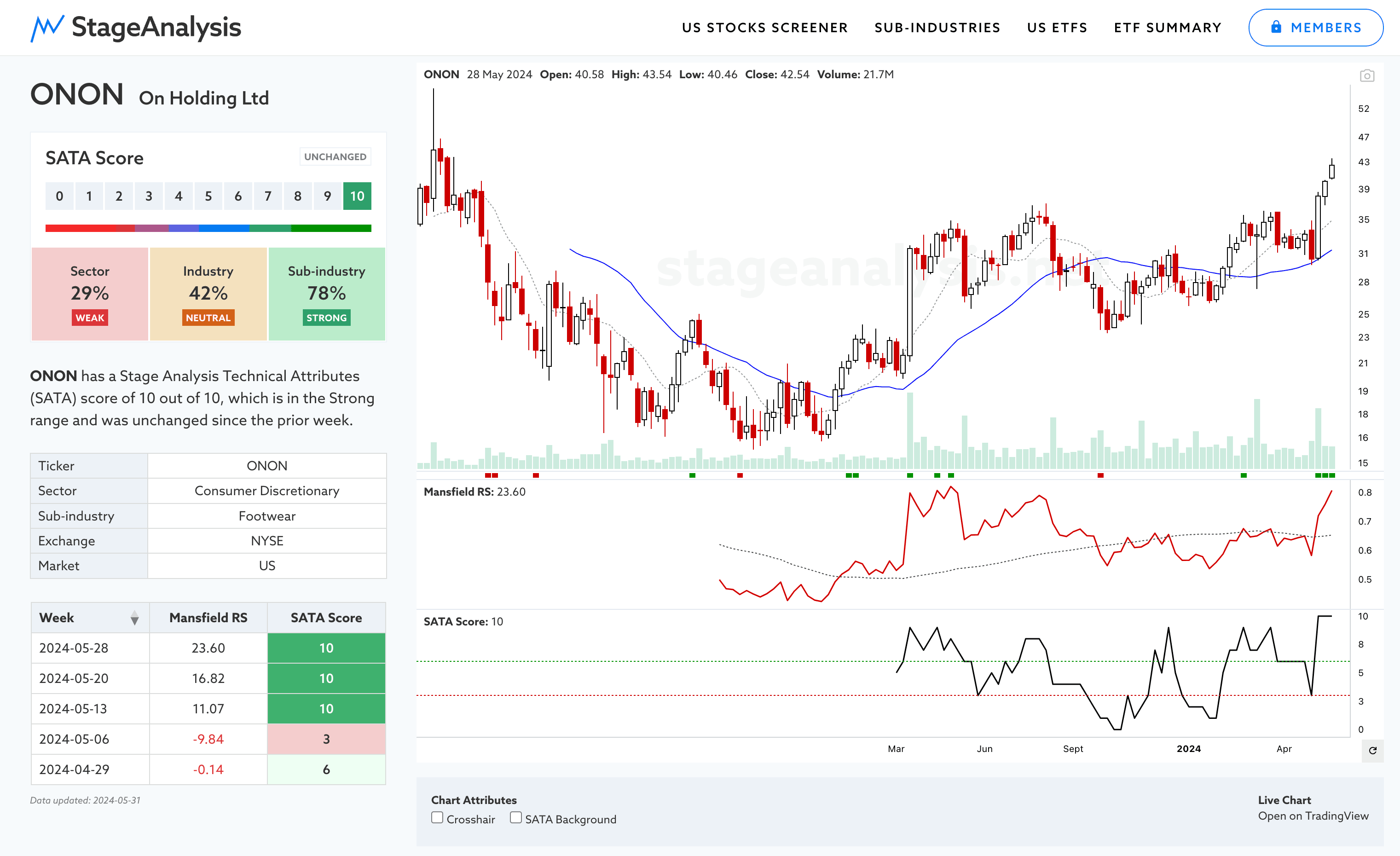
Task: Click the ONON ticker table value
Action: (x=266, y=466)
